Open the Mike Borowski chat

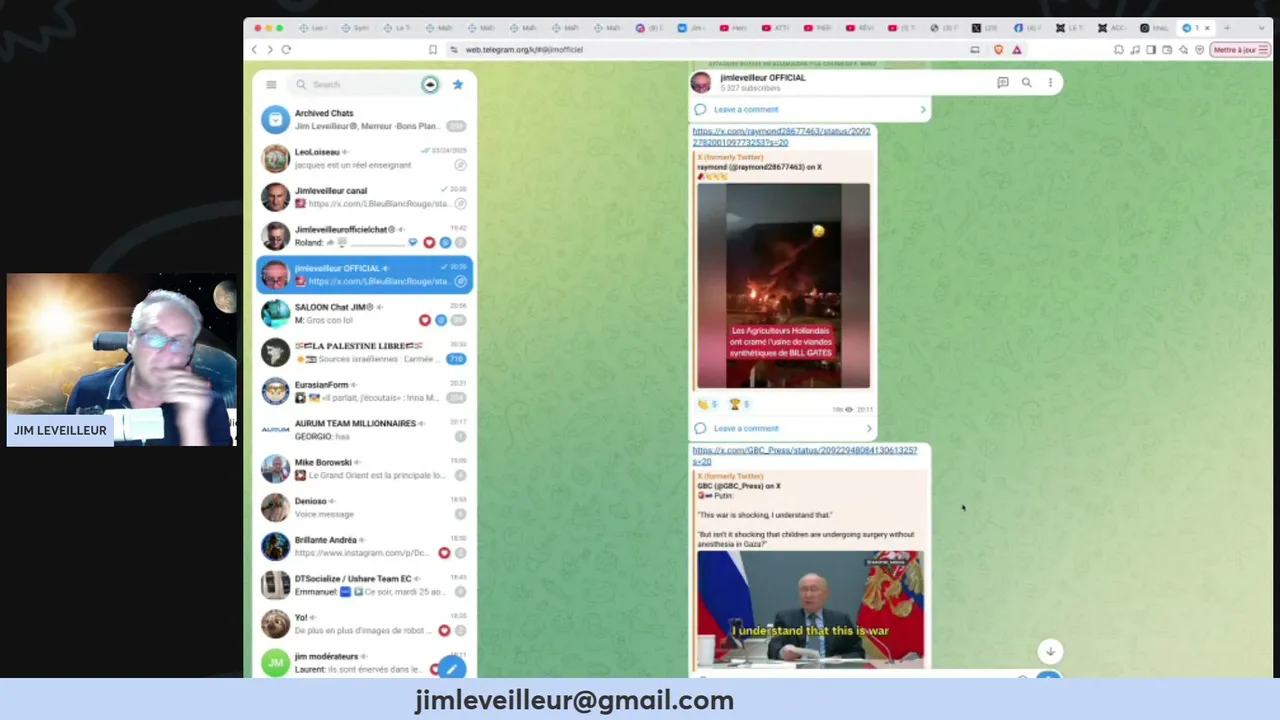365,469
